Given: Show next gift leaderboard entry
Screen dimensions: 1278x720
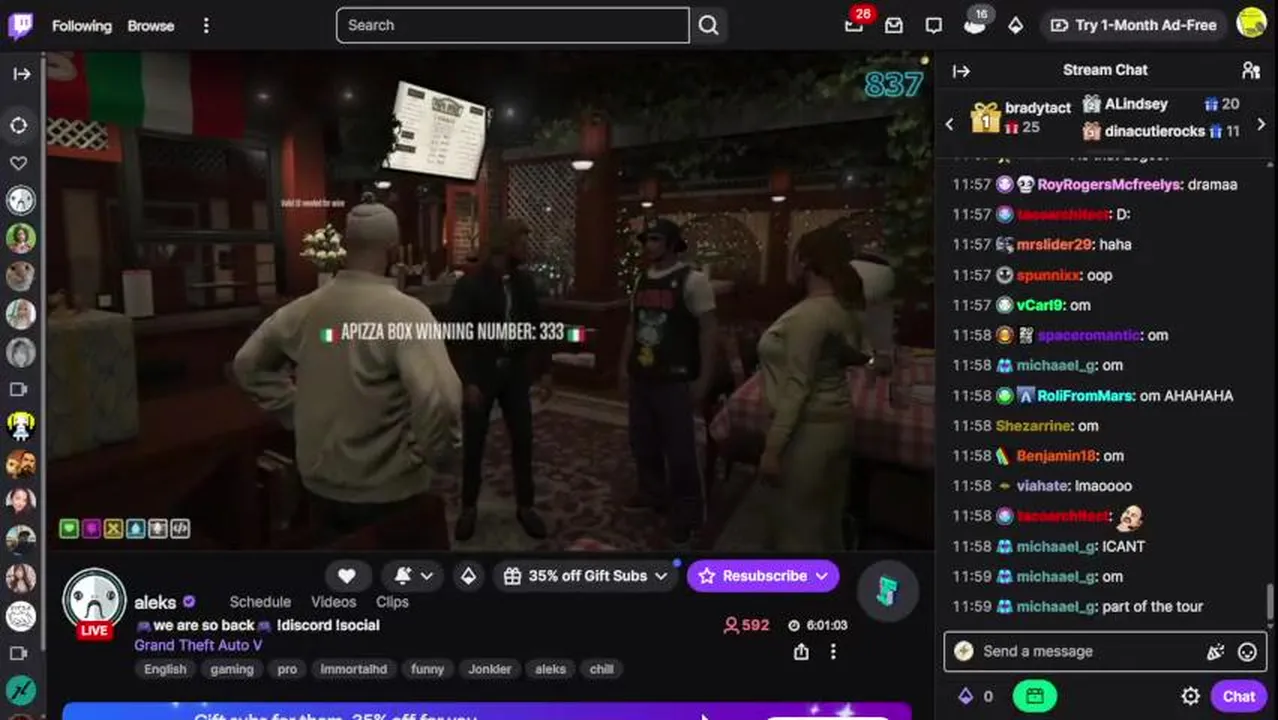Looking at the screenshot, I should click(x=1261, y=124).
